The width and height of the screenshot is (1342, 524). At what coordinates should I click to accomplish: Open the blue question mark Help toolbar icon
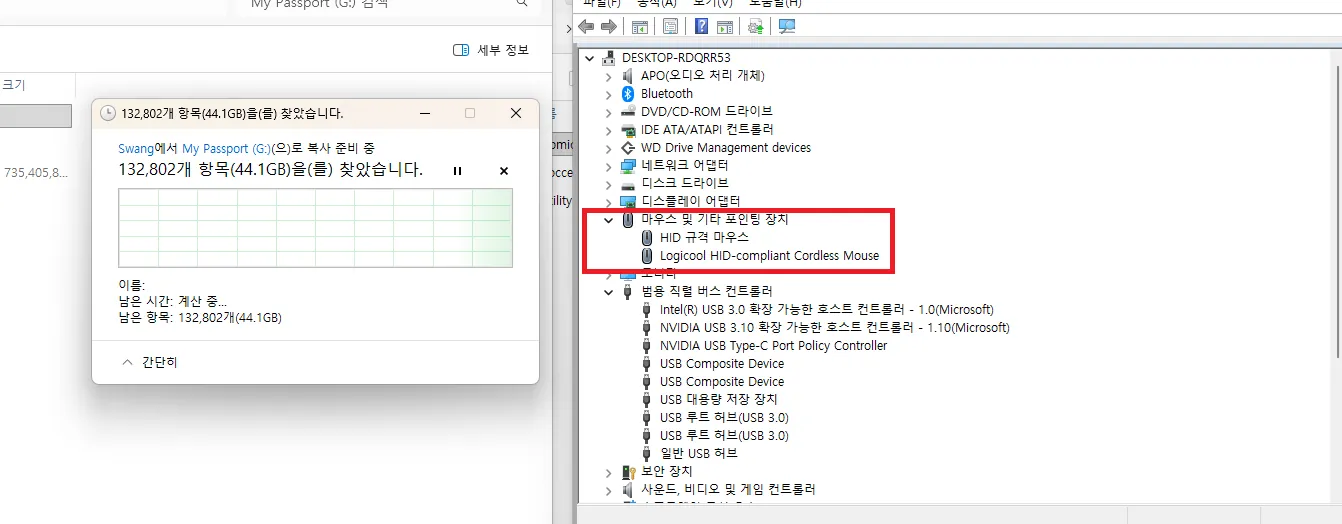702,26
